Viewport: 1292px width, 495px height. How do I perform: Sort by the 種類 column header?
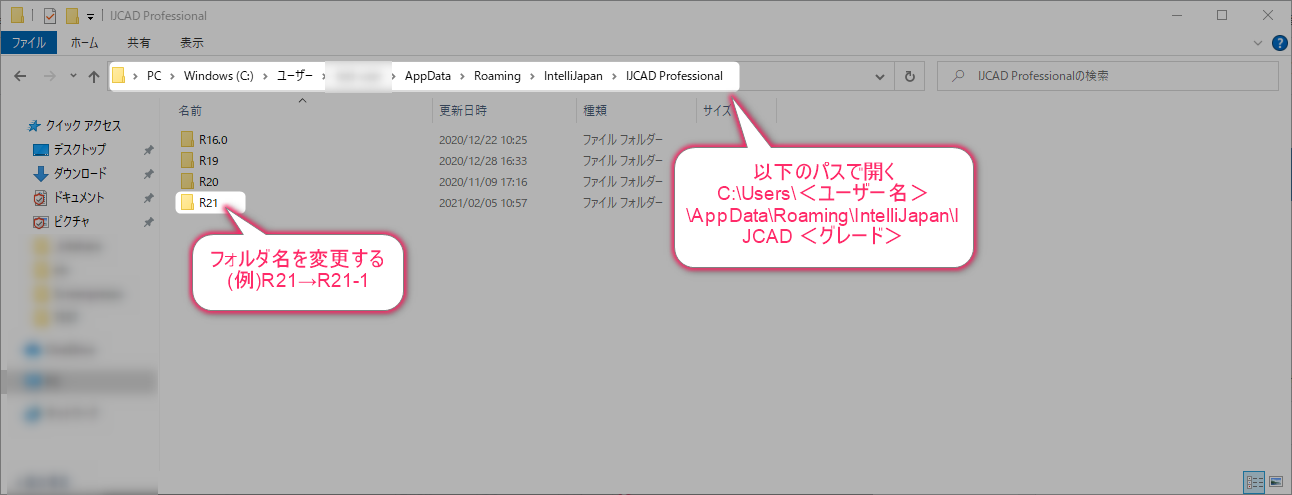pyautogui.click(x=595, y=110)
